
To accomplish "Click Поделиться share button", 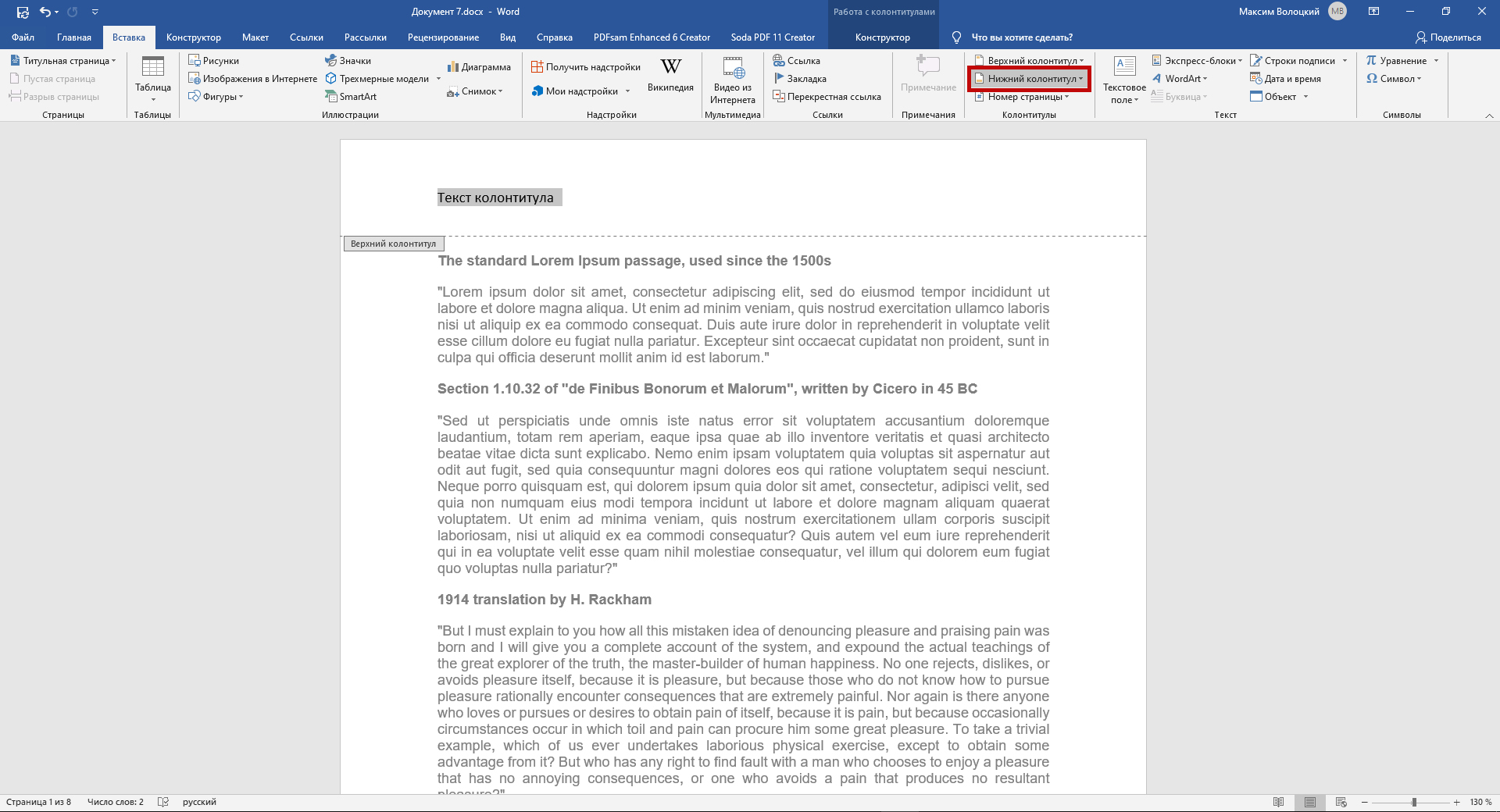I will coord(1448,37).
